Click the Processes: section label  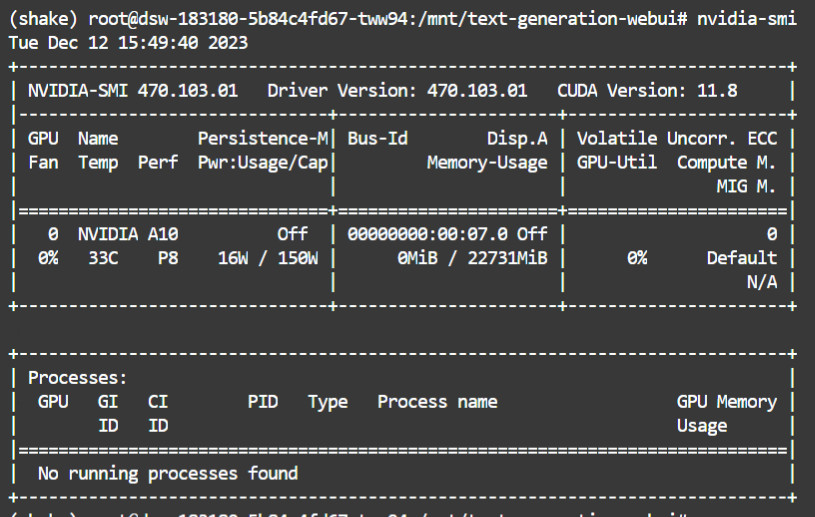[78, 378]
